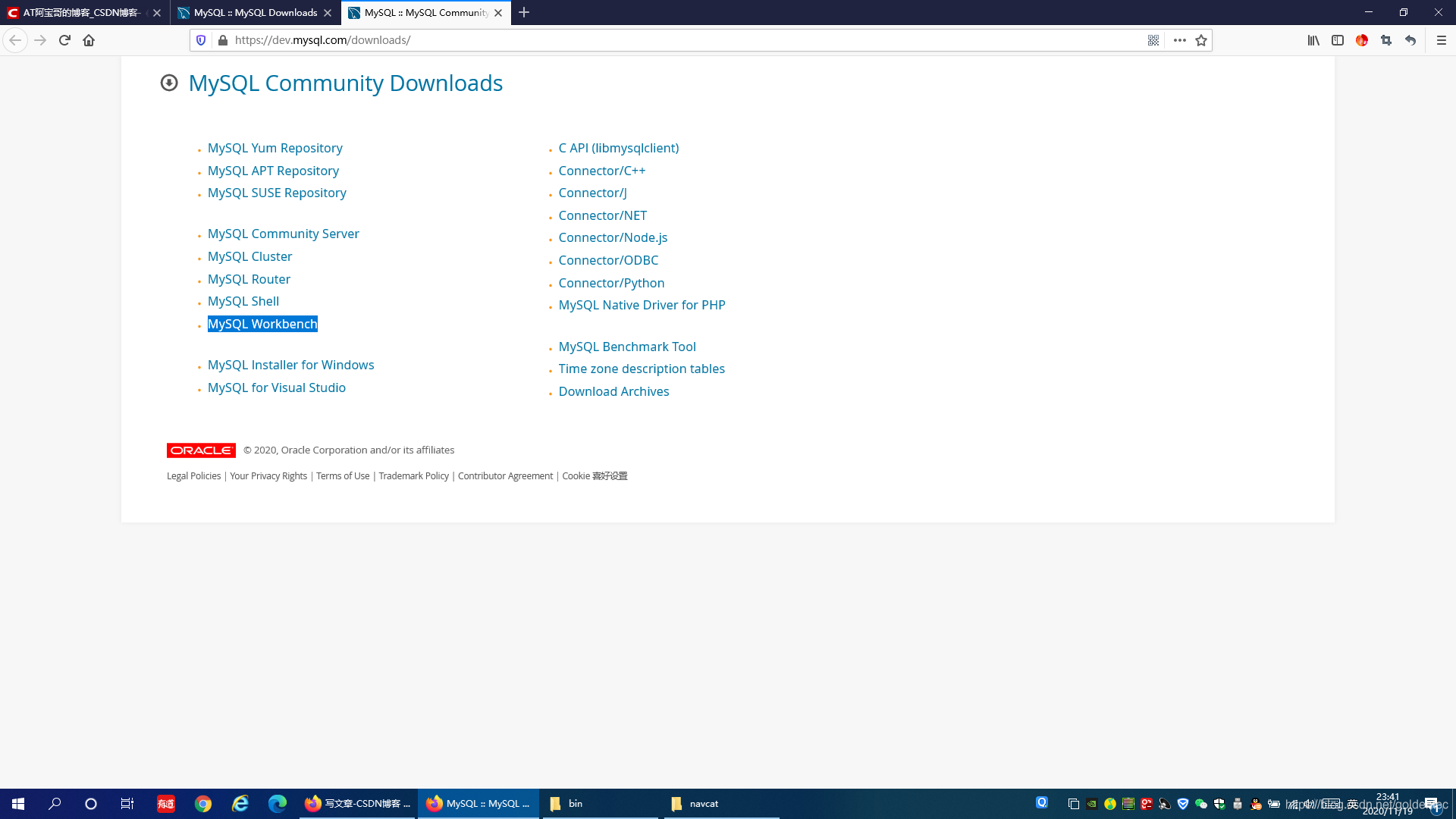The width and height of the screenshot is (1456, 819).
Task: Open Download Archives page
Action: [x=614, y=391]
